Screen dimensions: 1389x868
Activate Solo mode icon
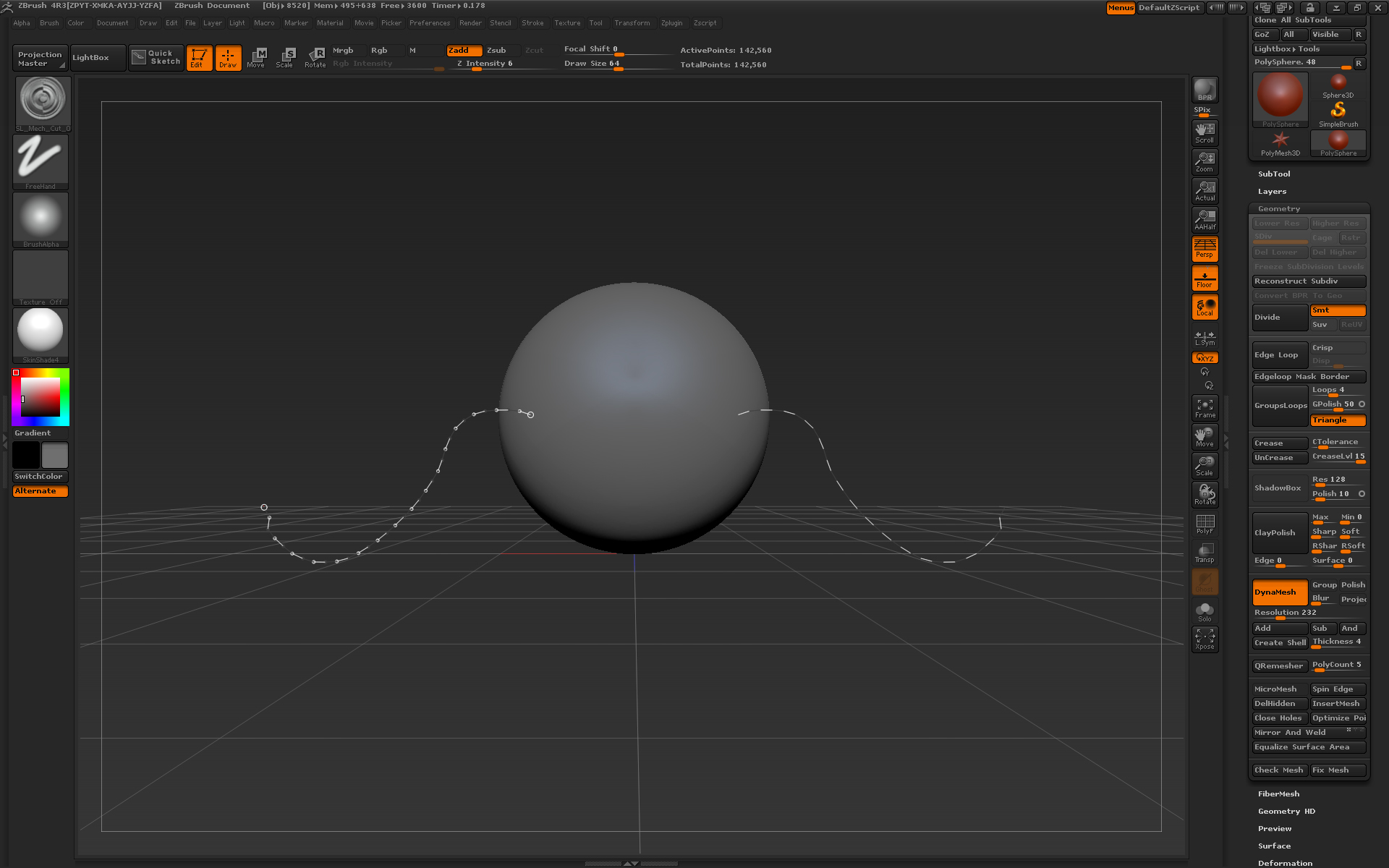[1205, 611]
